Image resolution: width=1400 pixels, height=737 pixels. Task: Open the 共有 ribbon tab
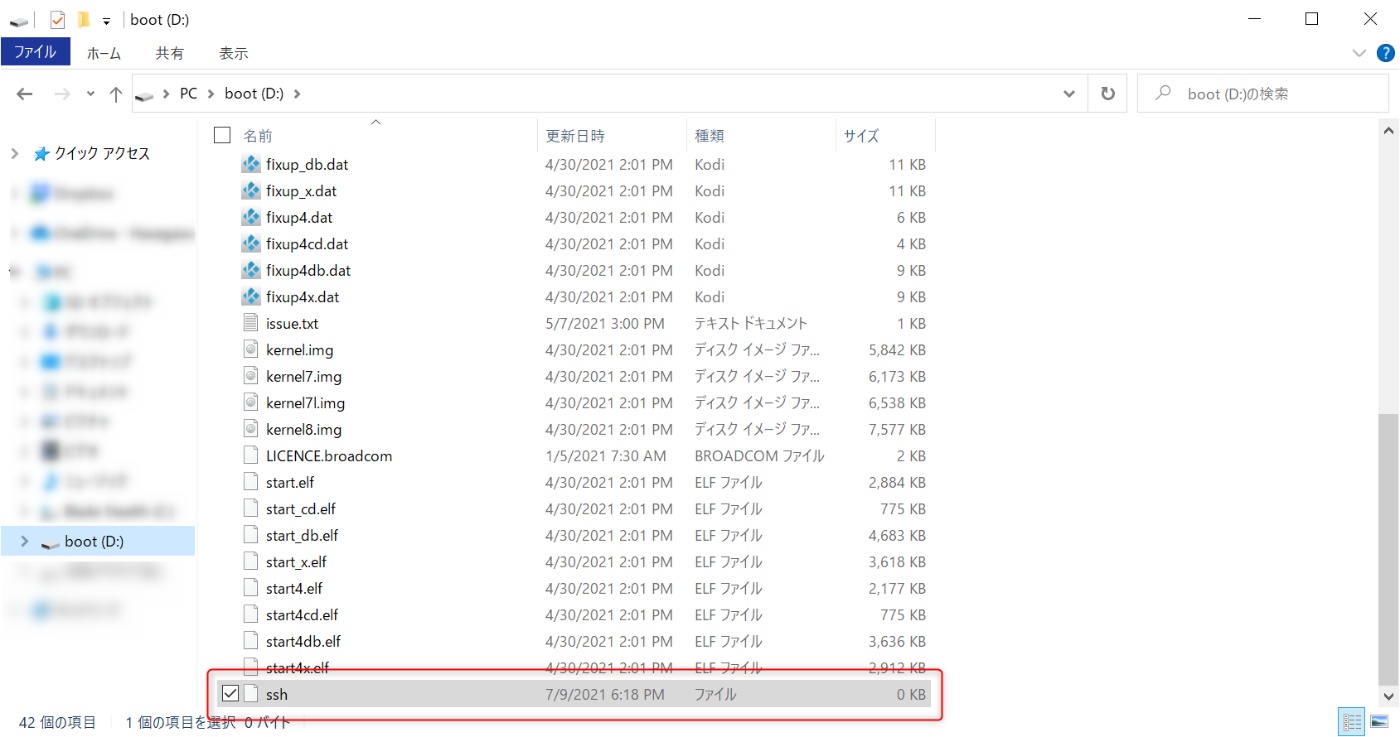170,53
